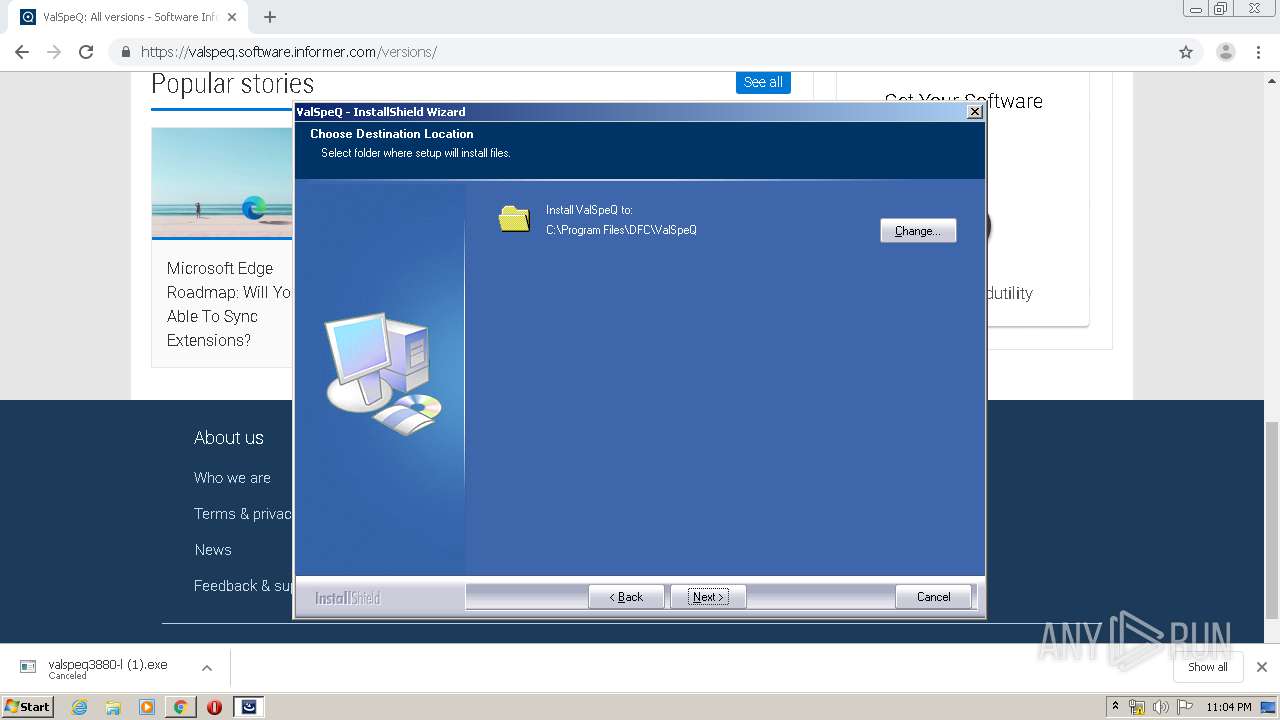The image size is (1280, 720).
Task: Open Windows Explorer from the taskbar
Action: point(113,707)
